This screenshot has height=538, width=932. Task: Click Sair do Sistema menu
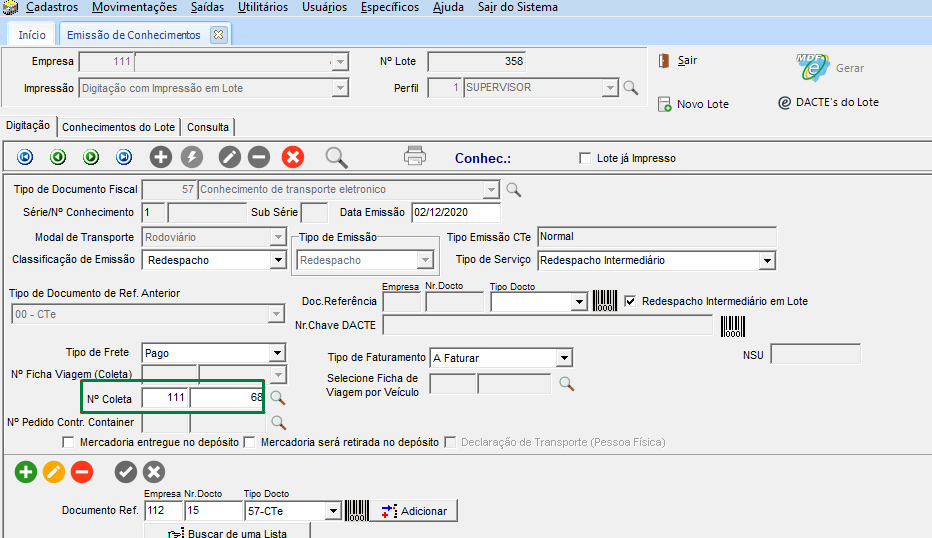[x=518, y=7]
